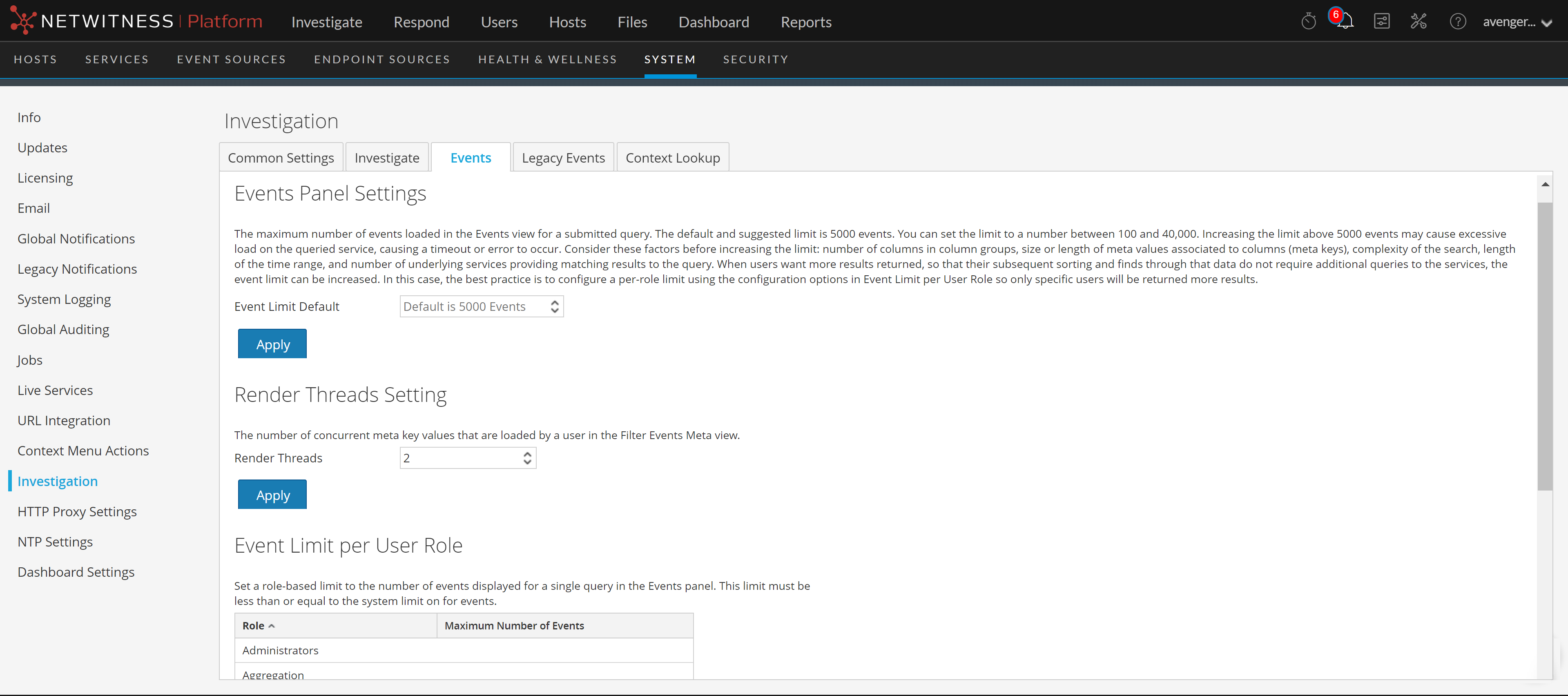
Task: Switch to Legacy Events tab
Action: [563, 158]
